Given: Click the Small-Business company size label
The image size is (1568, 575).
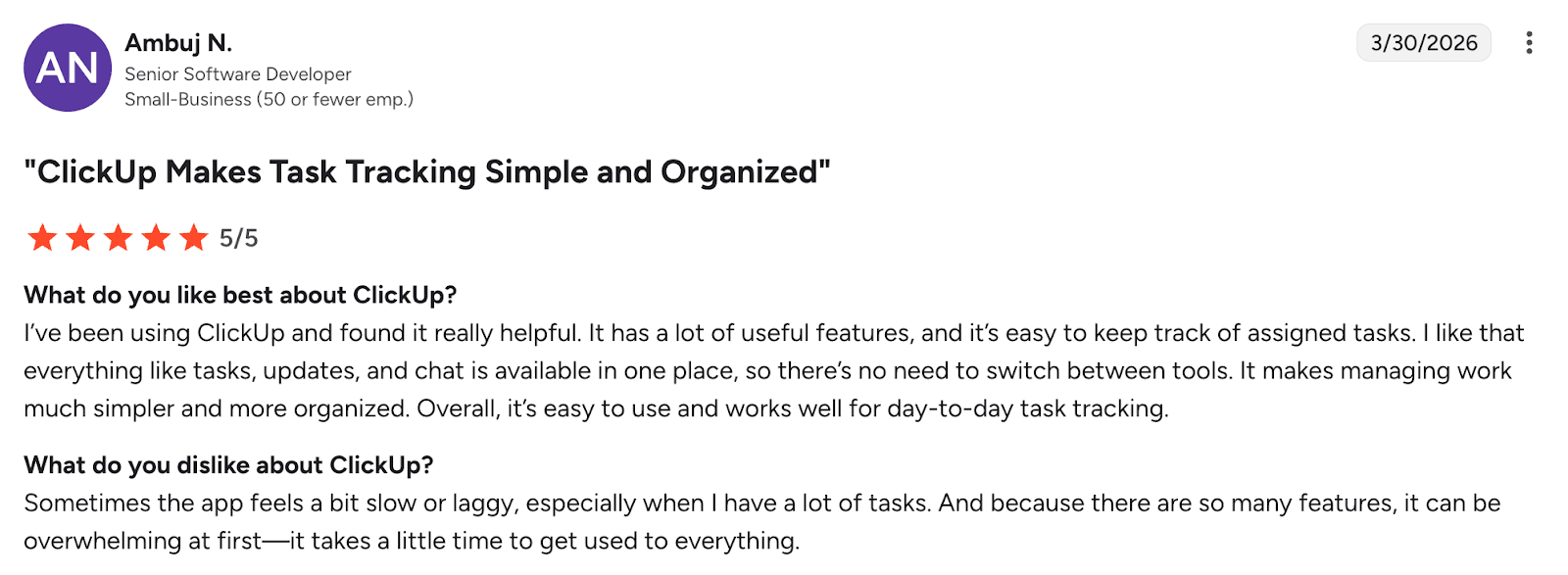Looking at the screenshot, I should coord(269,100).
